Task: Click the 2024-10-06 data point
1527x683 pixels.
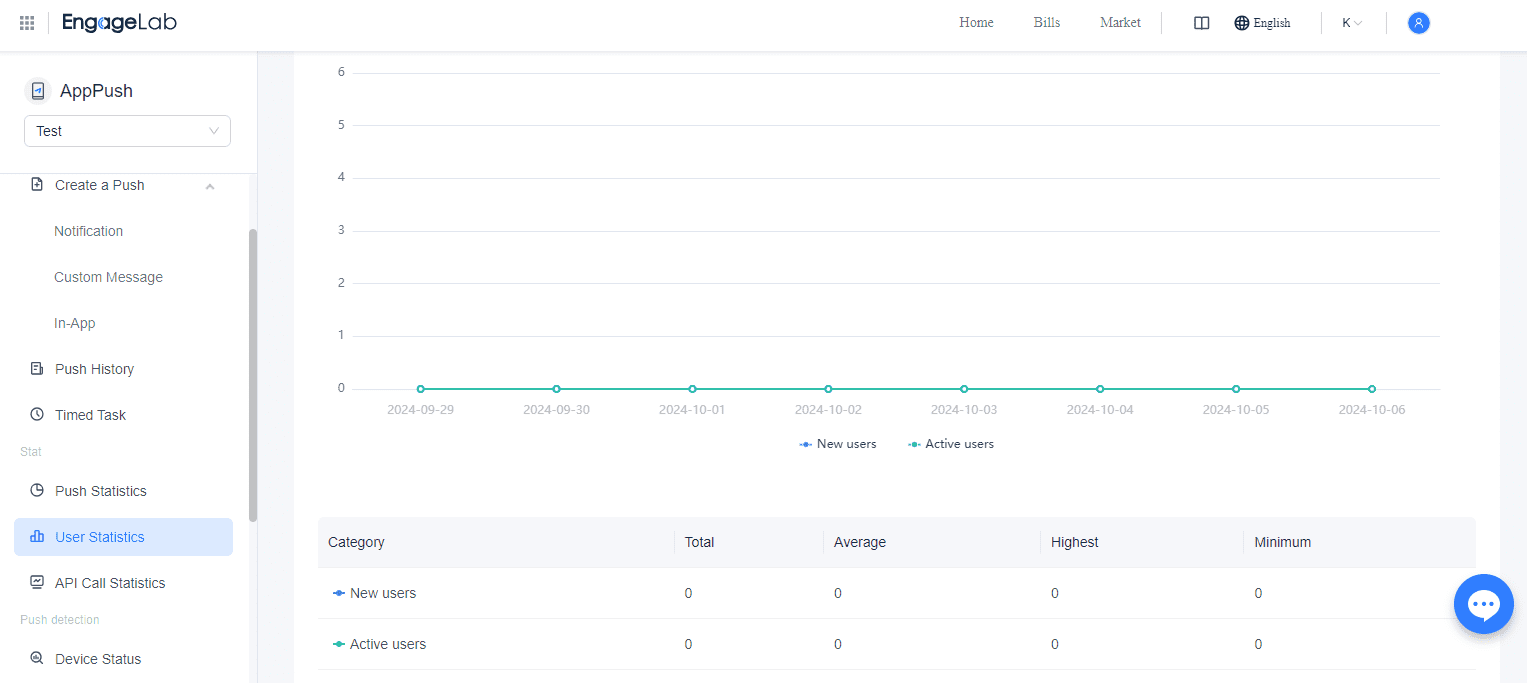Action: pyautogui.click(x=1372, y=389)
